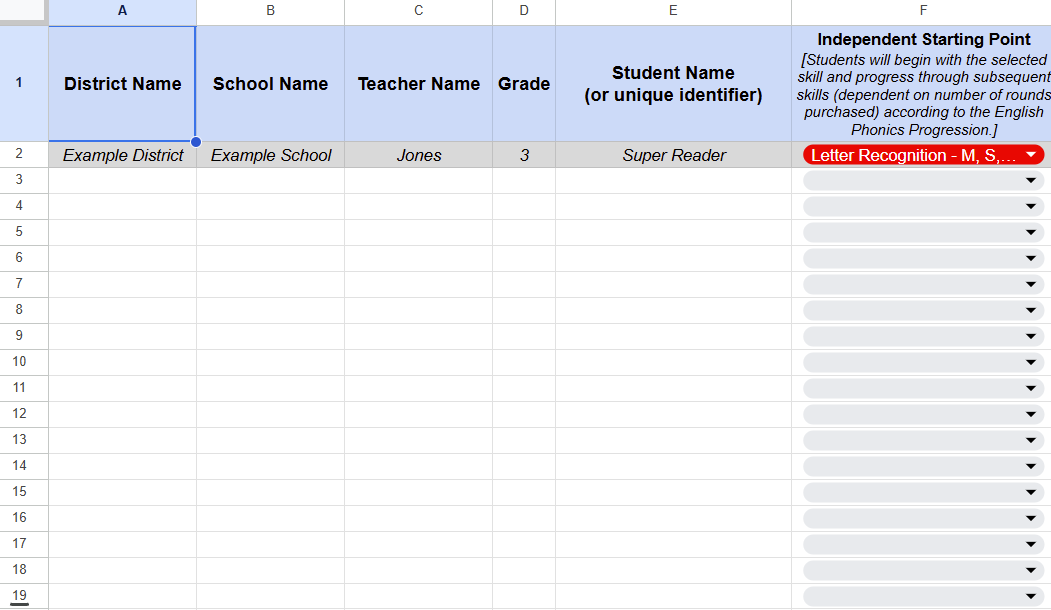Click the Student Name header cell
Viewport: 1051px width, 610px height.
(x=673, y=84)
